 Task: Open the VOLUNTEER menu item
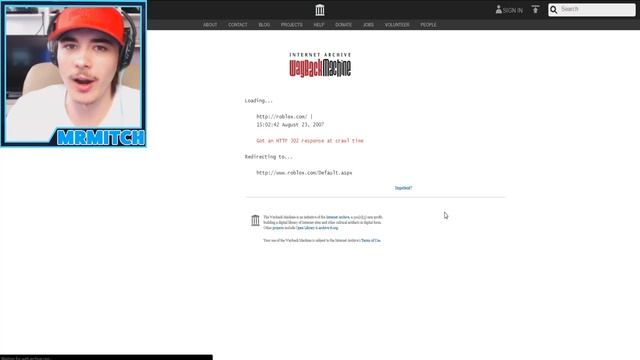(x=397, y=25)
